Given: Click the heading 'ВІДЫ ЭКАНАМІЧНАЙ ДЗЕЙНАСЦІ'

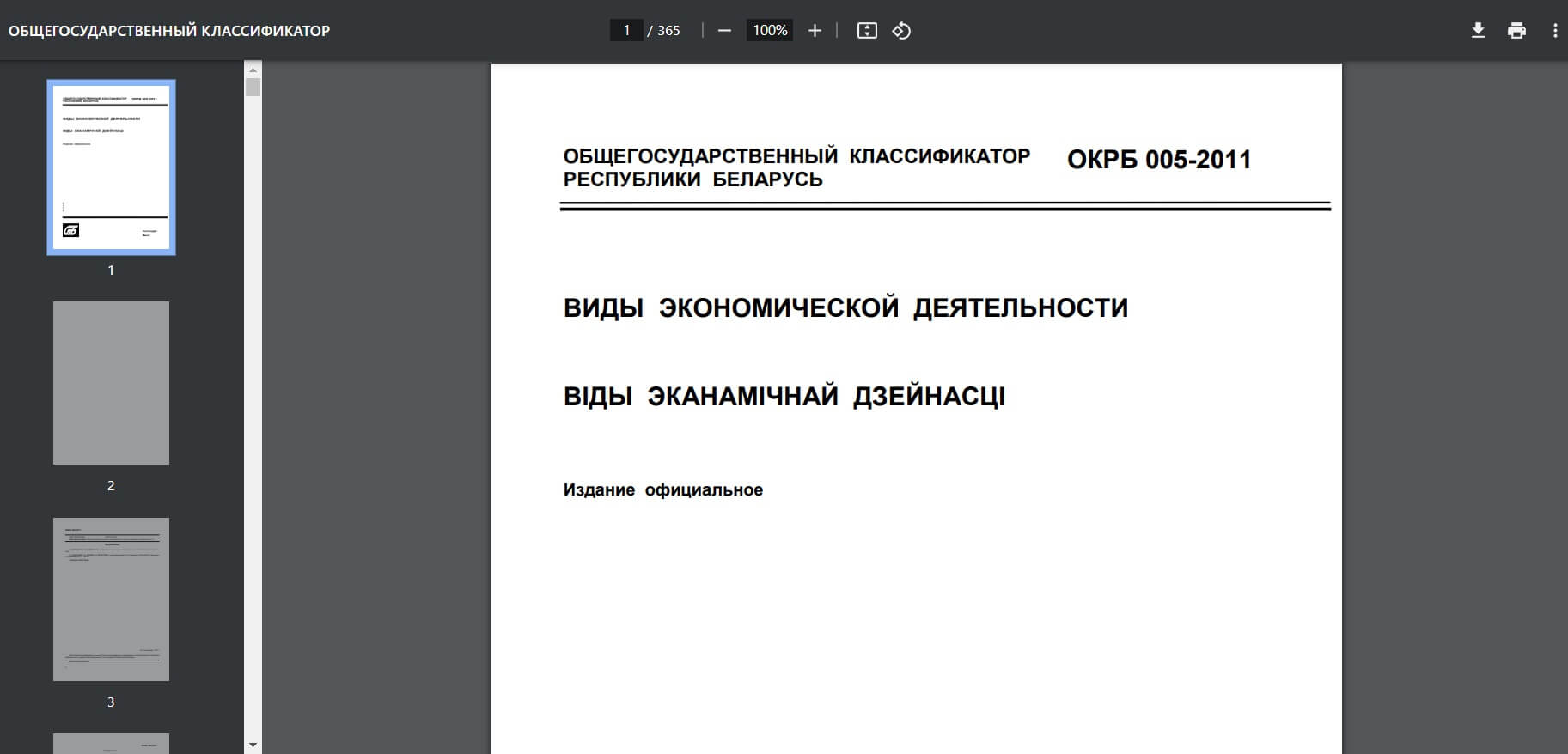Looking at the screenshot, I should pos(784,396).
